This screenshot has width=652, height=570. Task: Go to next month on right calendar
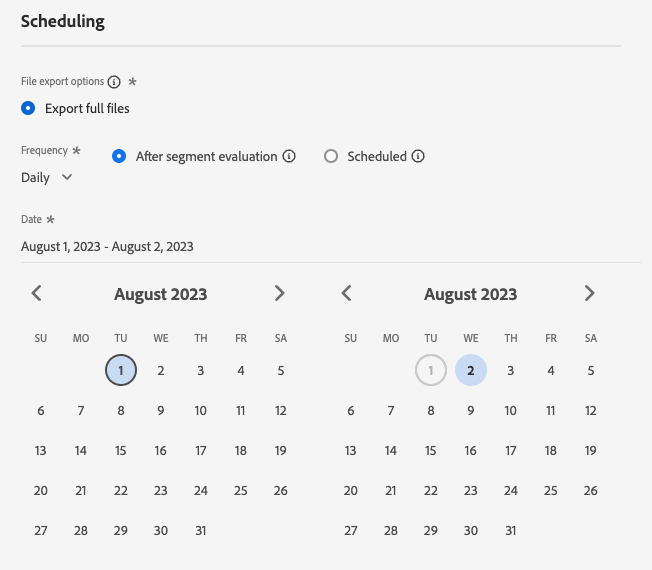(x=590, y=293)
